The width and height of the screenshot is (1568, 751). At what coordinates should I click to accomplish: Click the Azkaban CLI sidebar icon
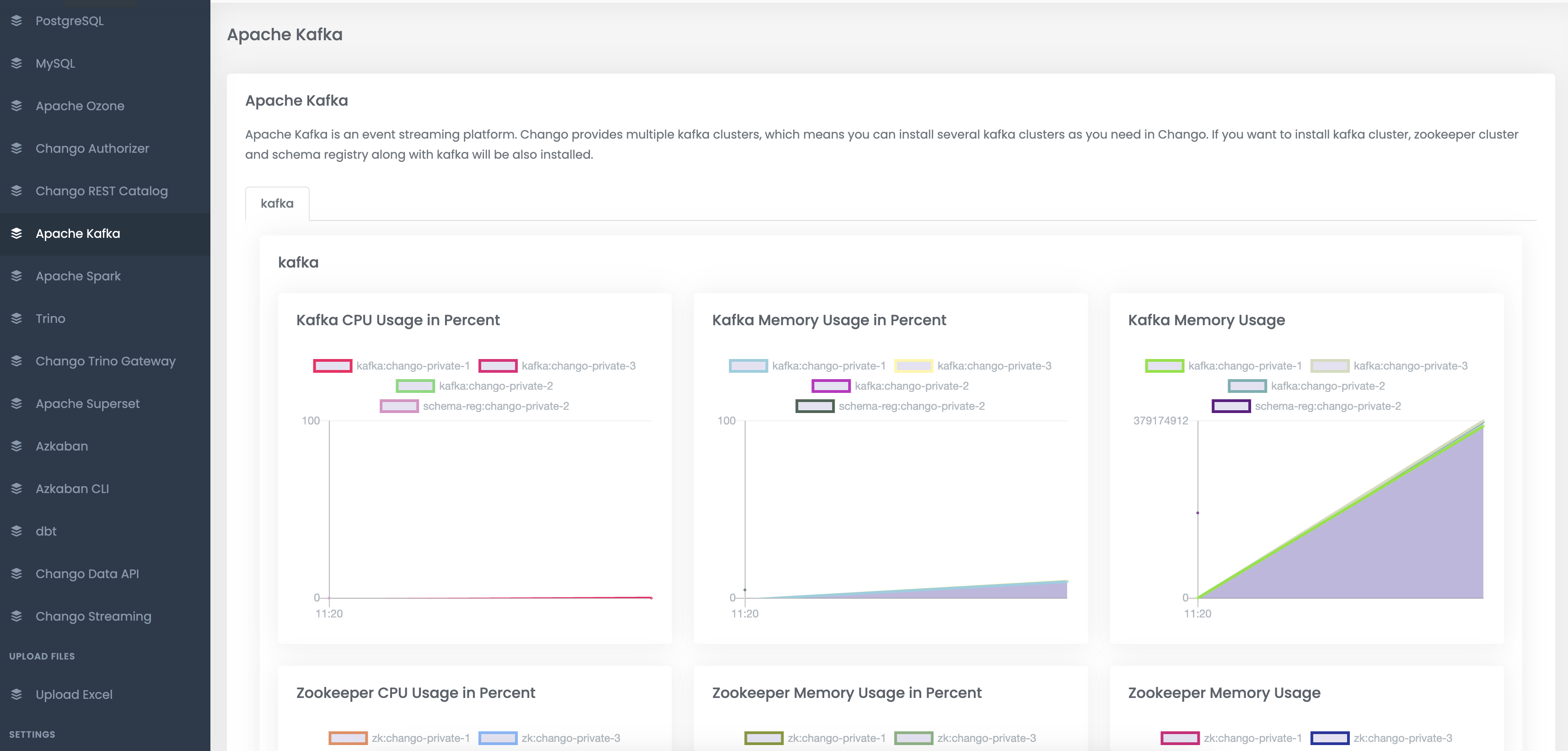(x=16, y=488)
